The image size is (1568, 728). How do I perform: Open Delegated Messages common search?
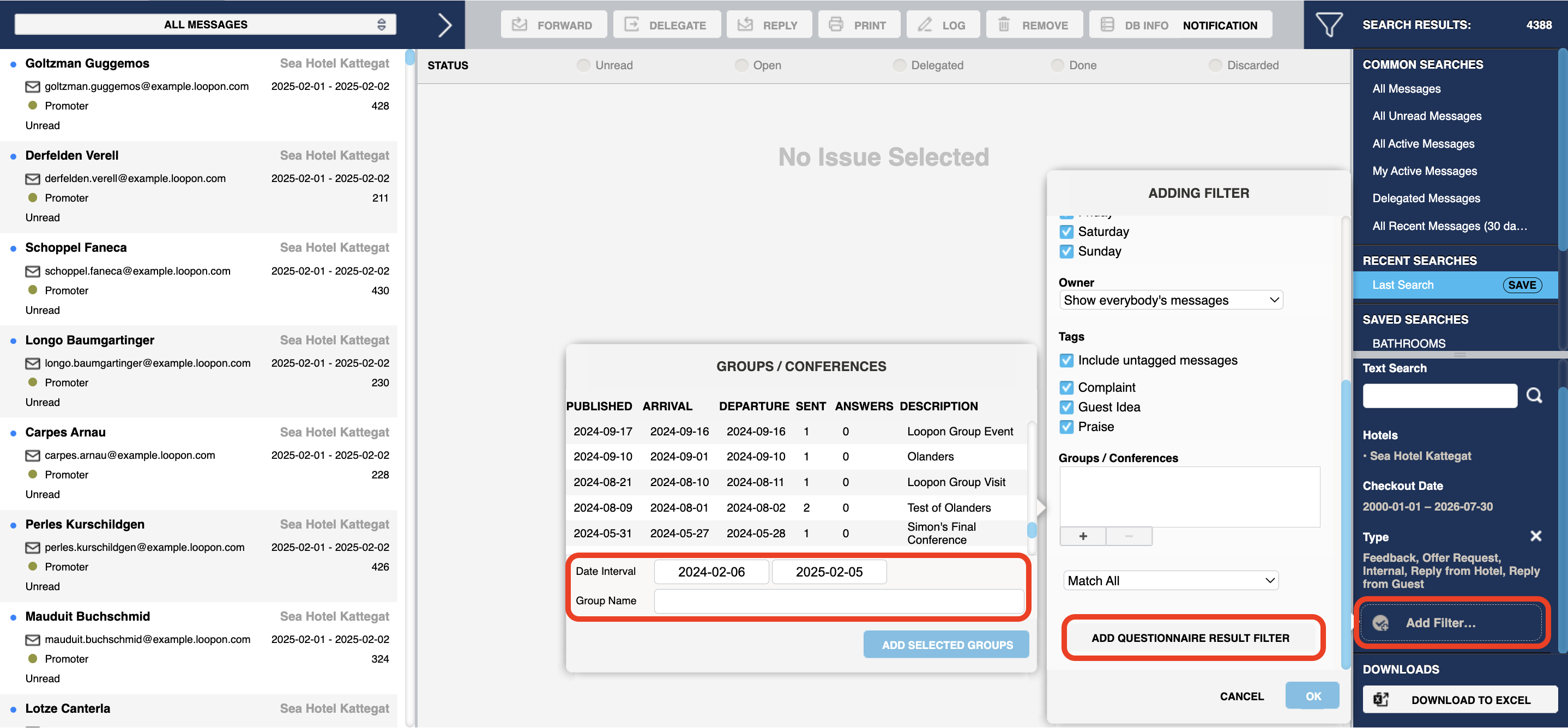tap(1426, 199)
